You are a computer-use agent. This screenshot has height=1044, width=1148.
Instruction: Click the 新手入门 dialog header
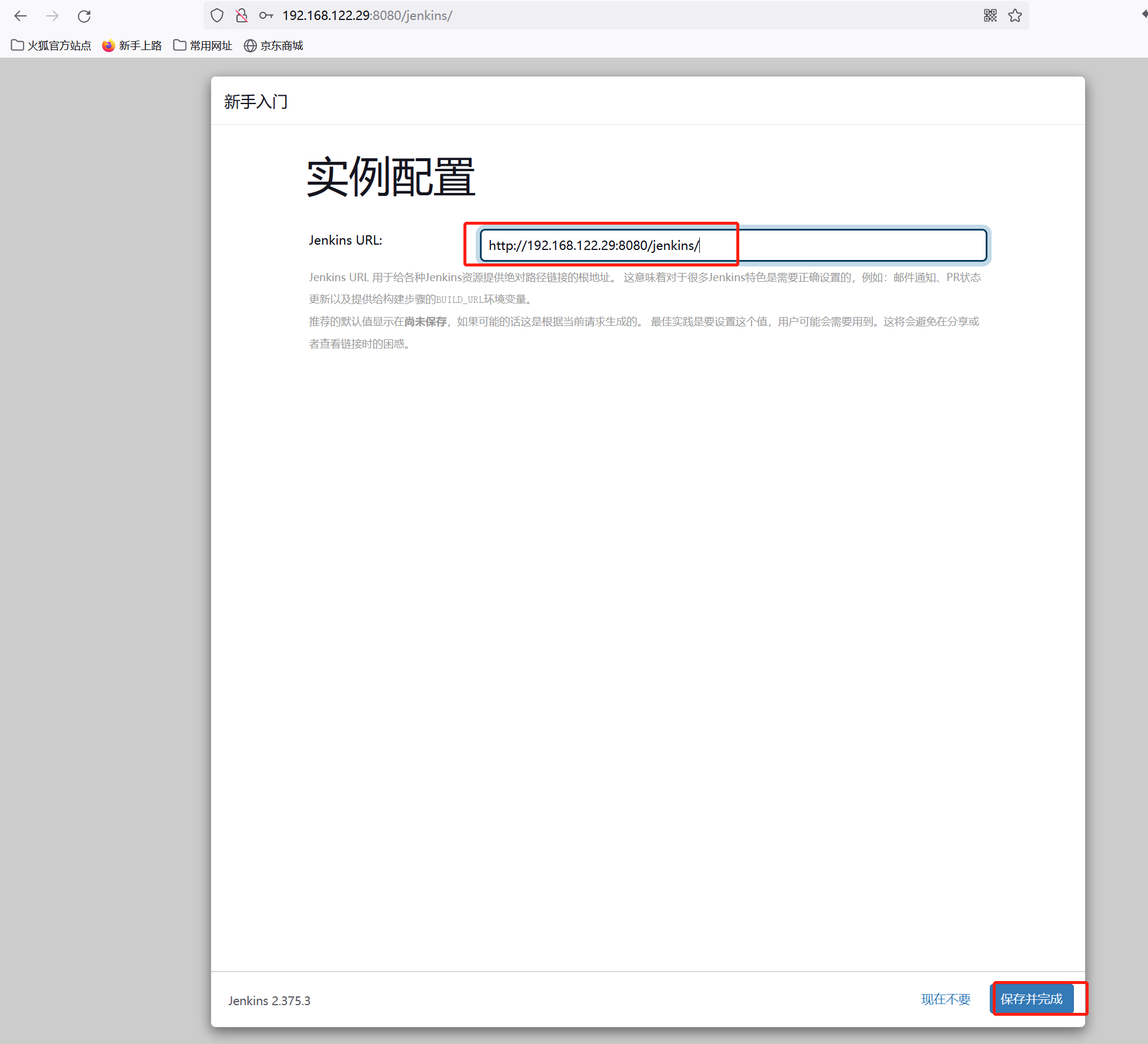pos(256,102)
